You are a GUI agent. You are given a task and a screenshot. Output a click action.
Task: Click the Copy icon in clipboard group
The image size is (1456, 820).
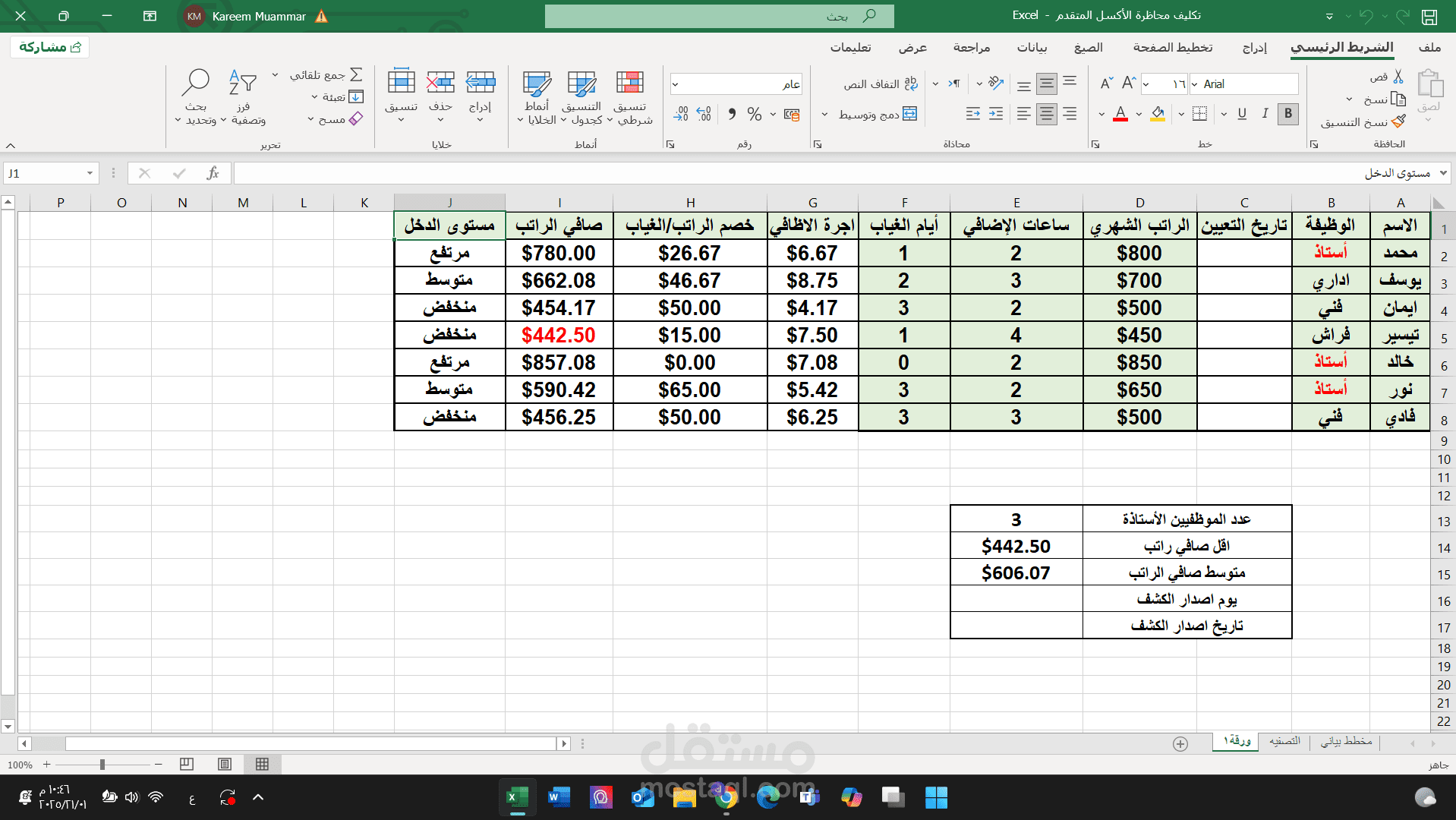point(1398,99)
